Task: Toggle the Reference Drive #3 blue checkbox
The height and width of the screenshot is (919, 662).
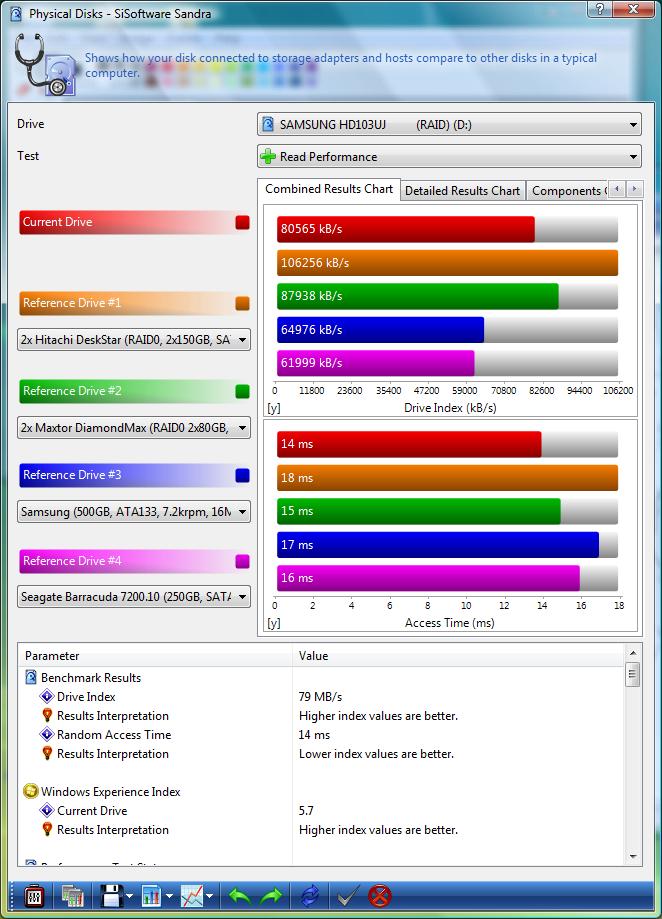Action: [242, 475]
